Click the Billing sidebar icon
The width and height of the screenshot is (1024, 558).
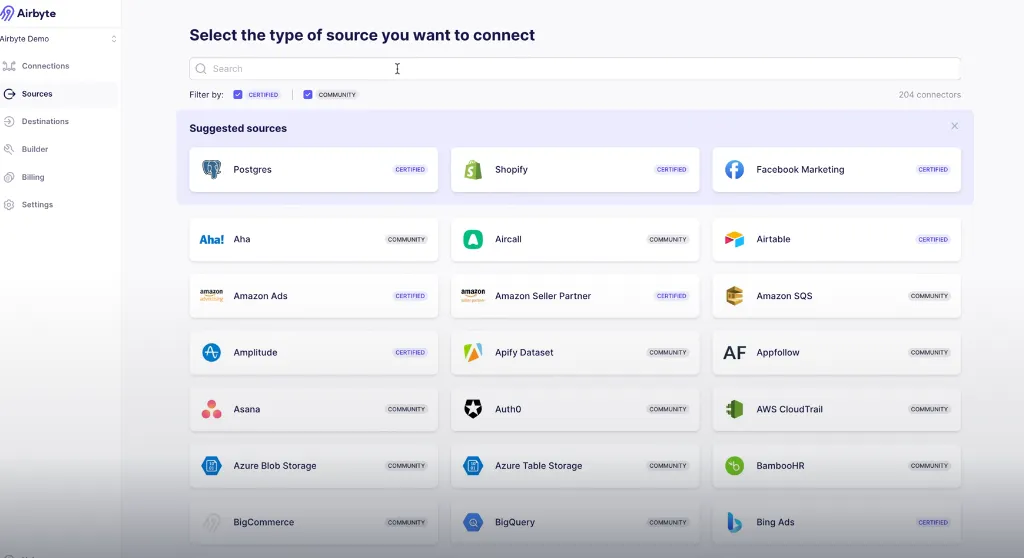9,177
